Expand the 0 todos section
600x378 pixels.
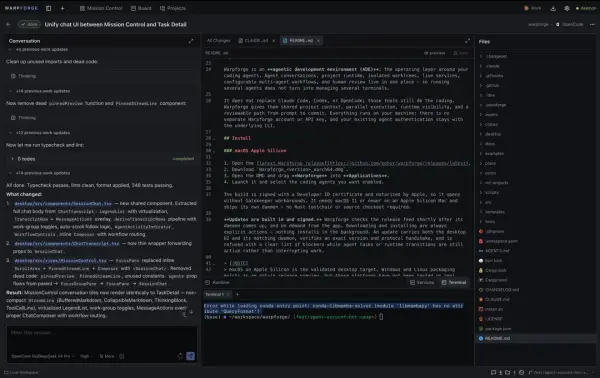pyautogui.click(x=102, y=159)
